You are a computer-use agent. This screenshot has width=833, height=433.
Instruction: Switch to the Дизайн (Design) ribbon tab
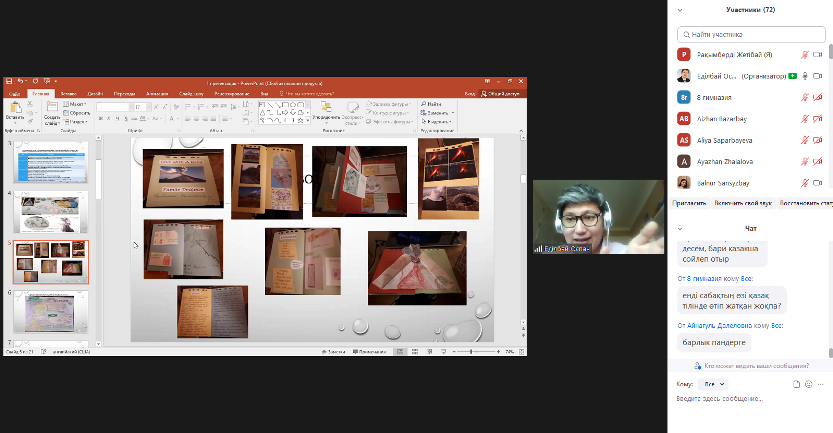coord(96,92)
